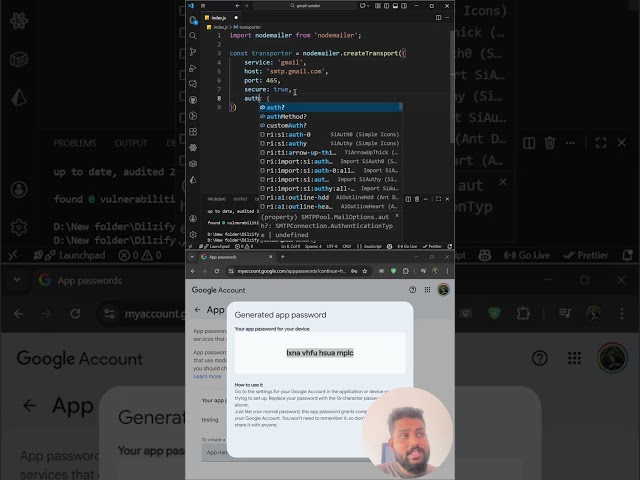Click Launchpad in the status bar

coord(215,247)
